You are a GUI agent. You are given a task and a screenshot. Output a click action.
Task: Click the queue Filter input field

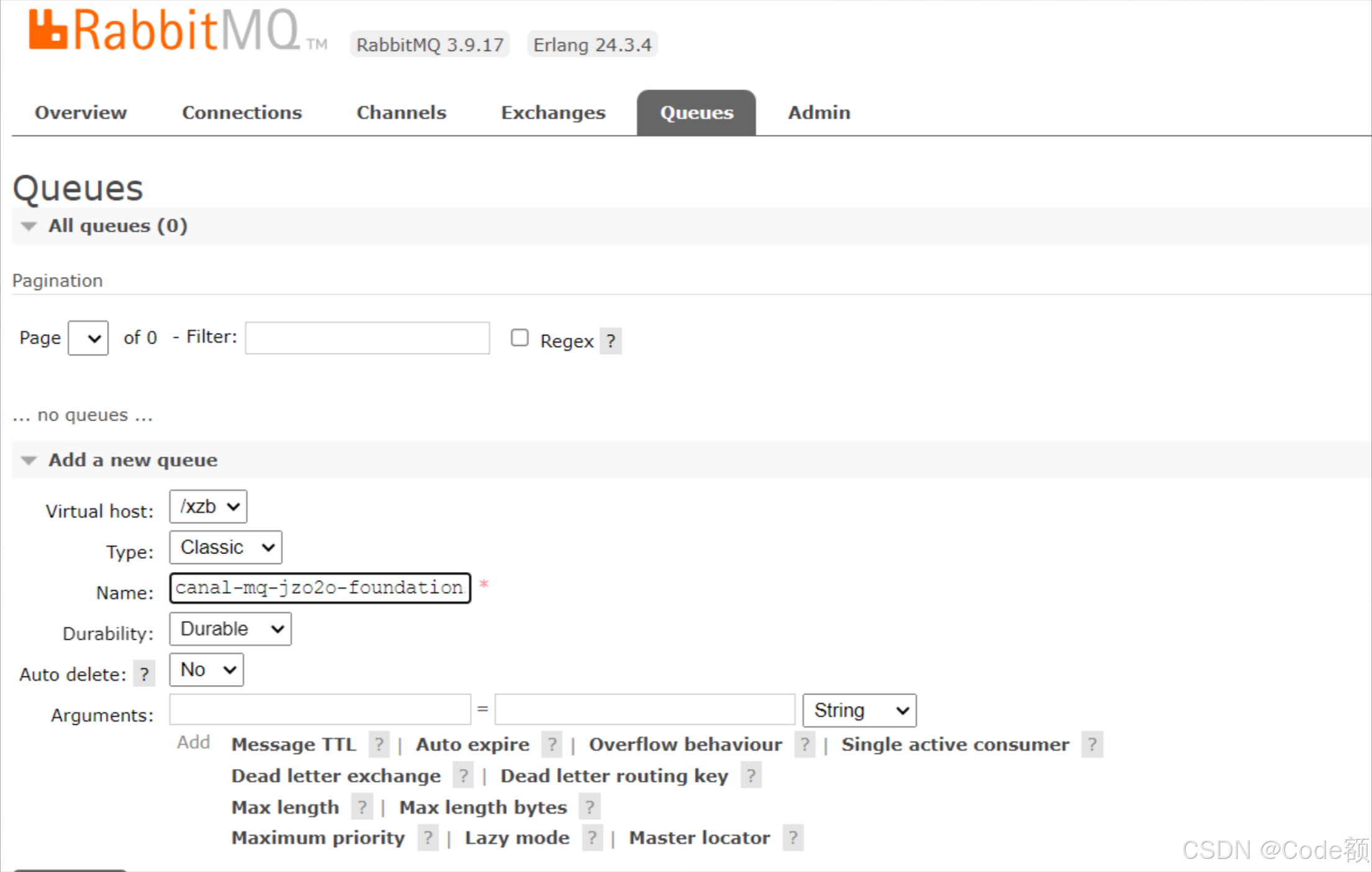(367, 338)
